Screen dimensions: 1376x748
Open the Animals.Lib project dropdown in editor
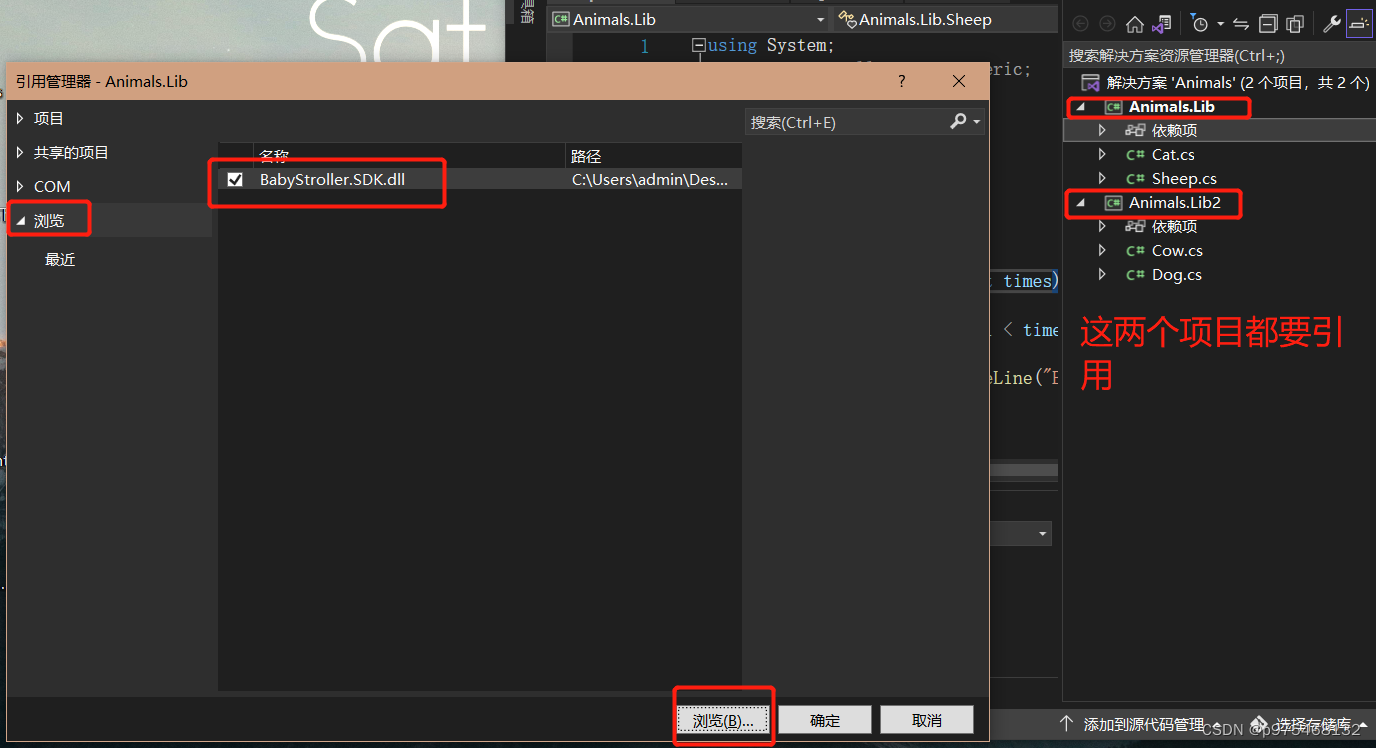coord(820,20)
